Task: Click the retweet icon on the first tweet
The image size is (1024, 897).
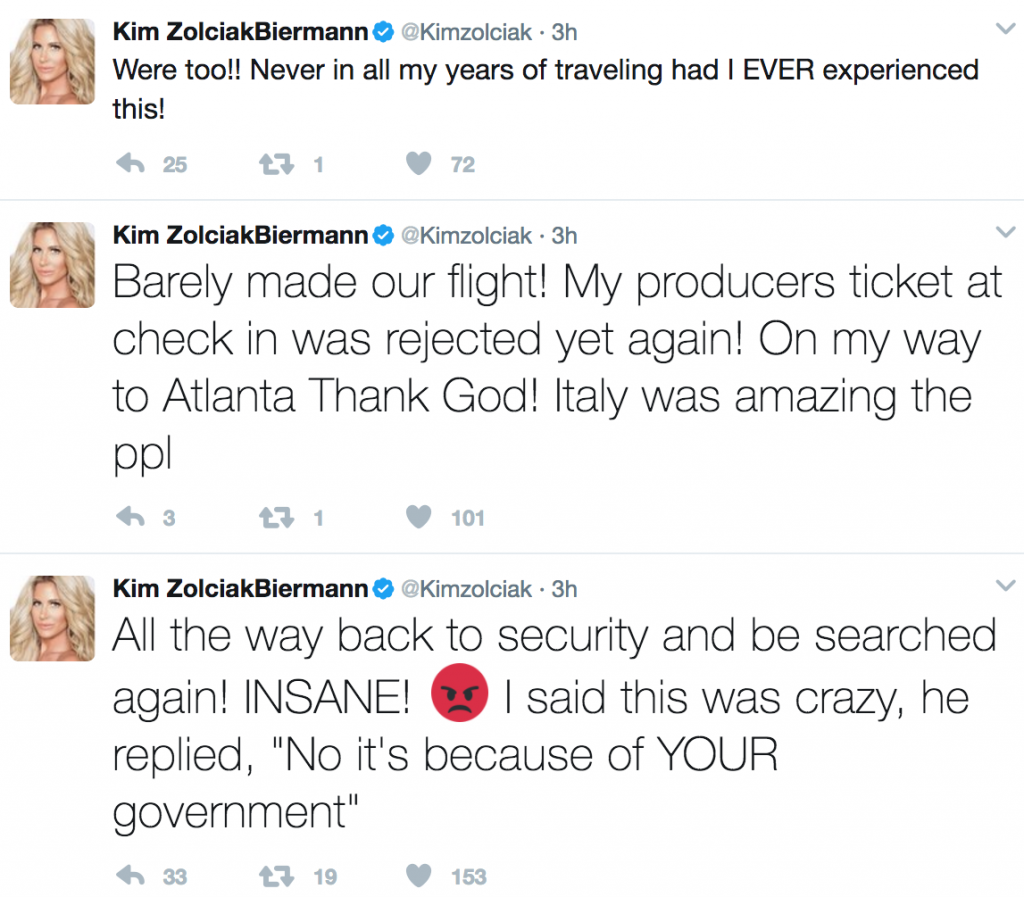Action: tap(278, 164)
